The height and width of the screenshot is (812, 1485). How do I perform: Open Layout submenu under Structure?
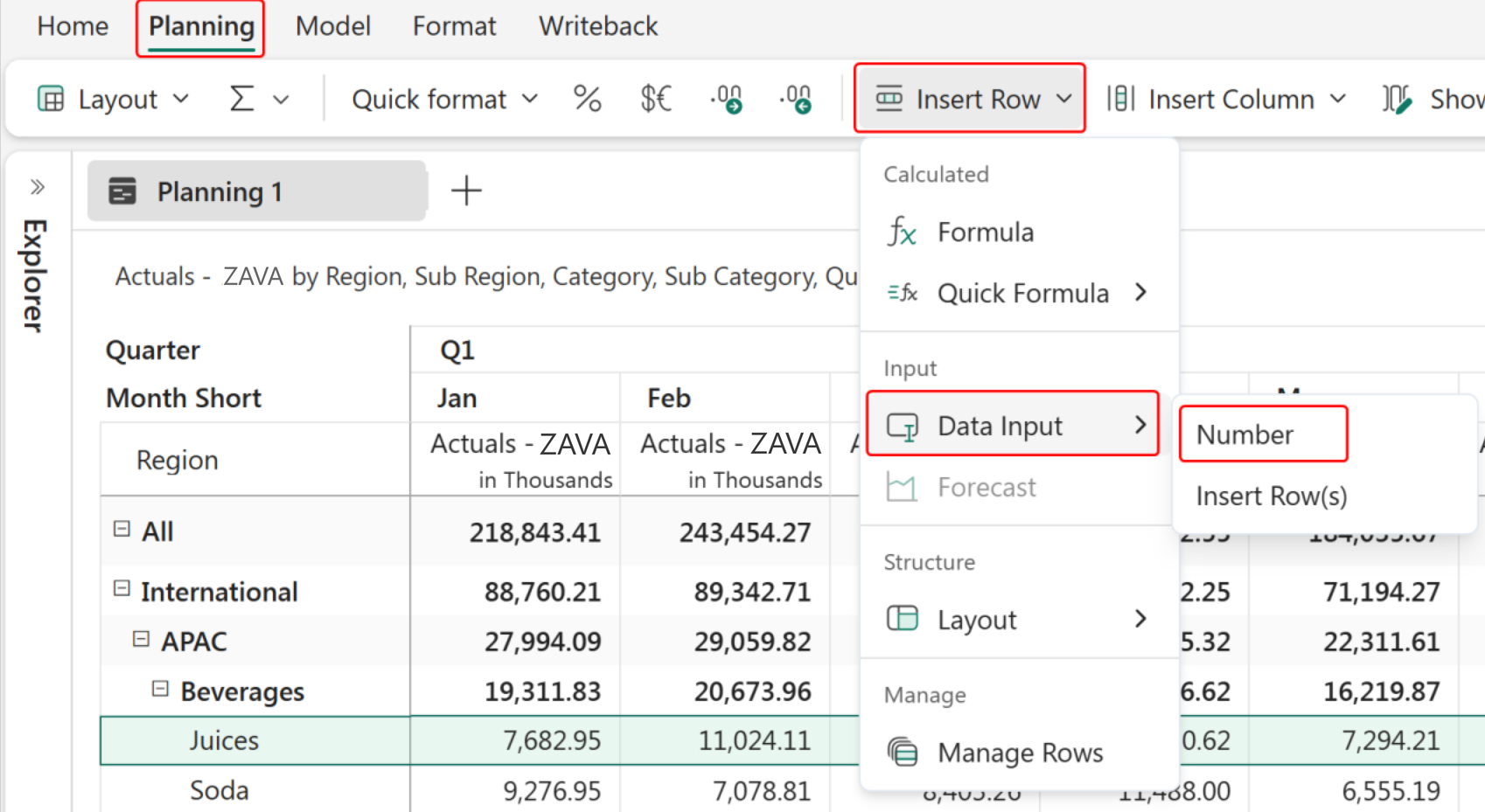pyautogui.click(x=1020, y=620)
